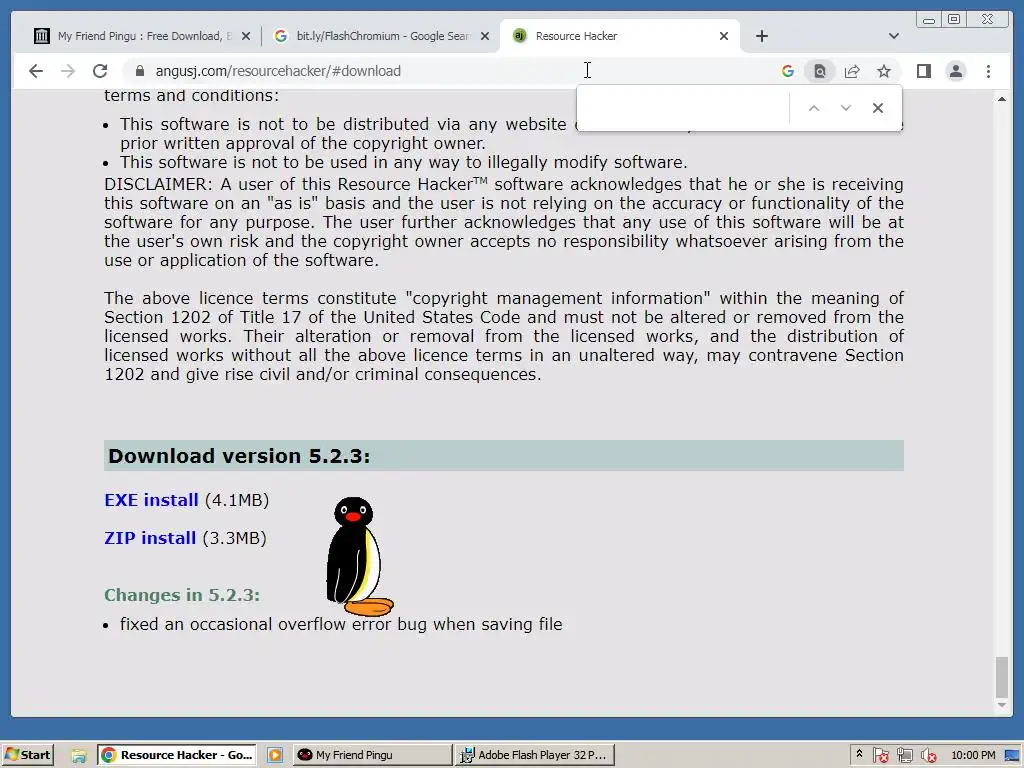Open the Windows Start menu

click(x=27, y=755)
